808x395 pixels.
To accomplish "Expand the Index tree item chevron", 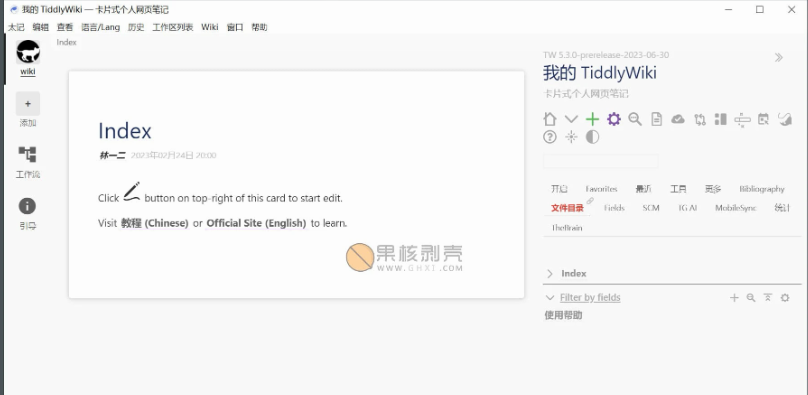I will [550, 273].
